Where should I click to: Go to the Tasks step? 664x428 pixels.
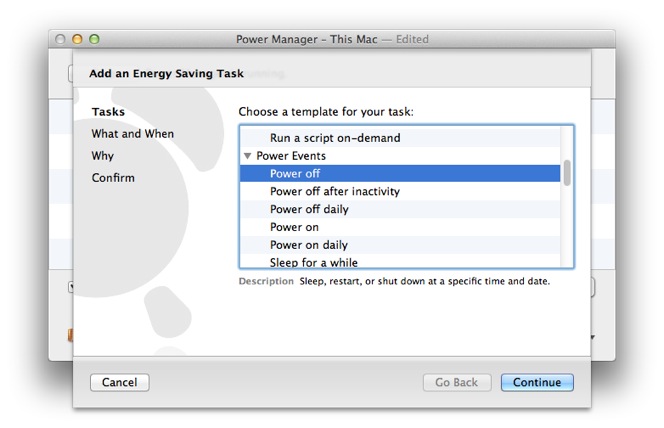coord(108,112)
